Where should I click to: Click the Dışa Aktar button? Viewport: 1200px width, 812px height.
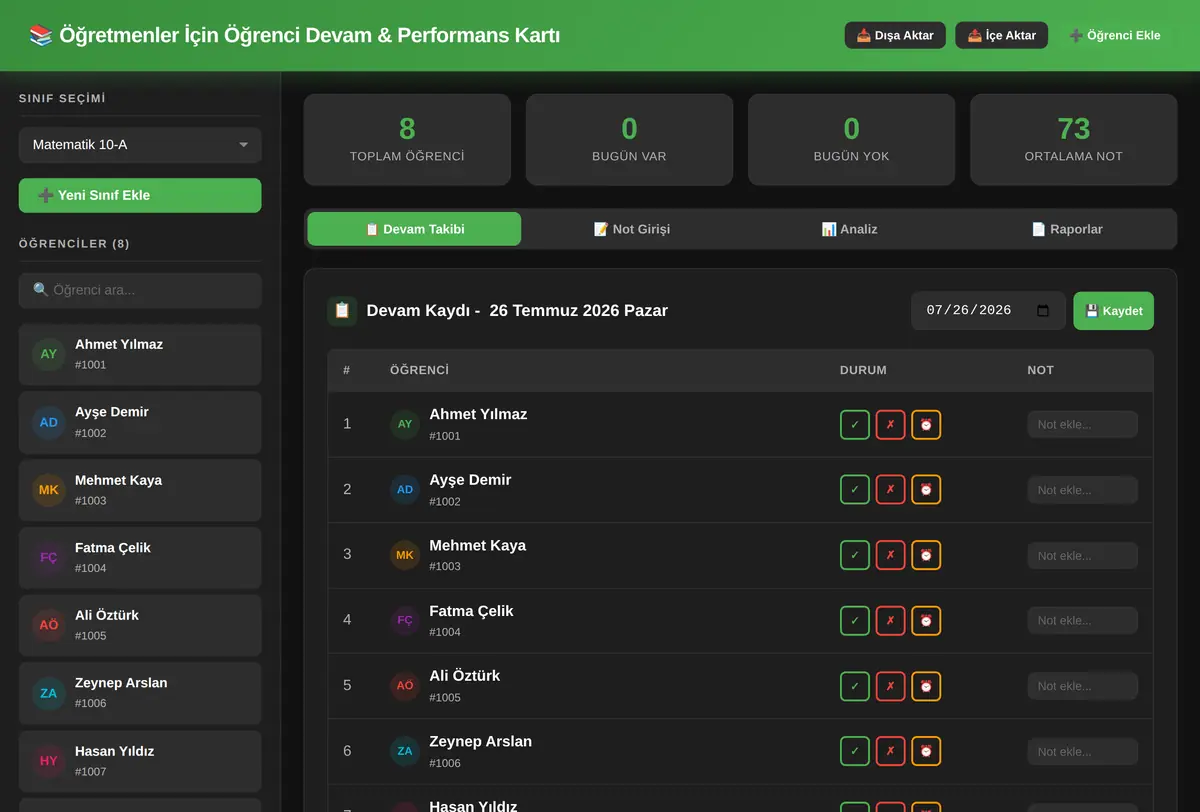[x=895, y=36]
